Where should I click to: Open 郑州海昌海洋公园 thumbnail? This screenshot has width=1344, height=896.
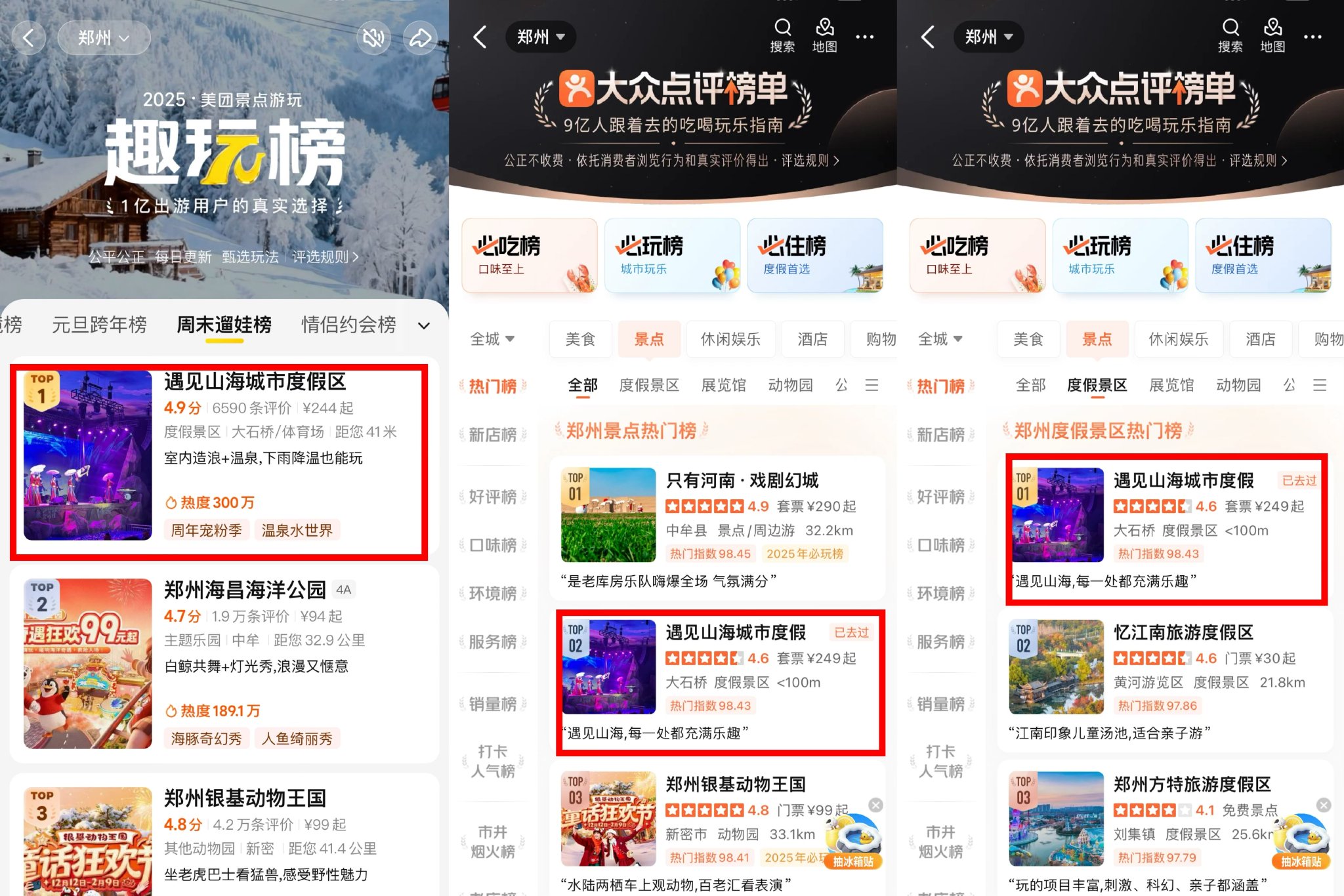tap(88, 663)
